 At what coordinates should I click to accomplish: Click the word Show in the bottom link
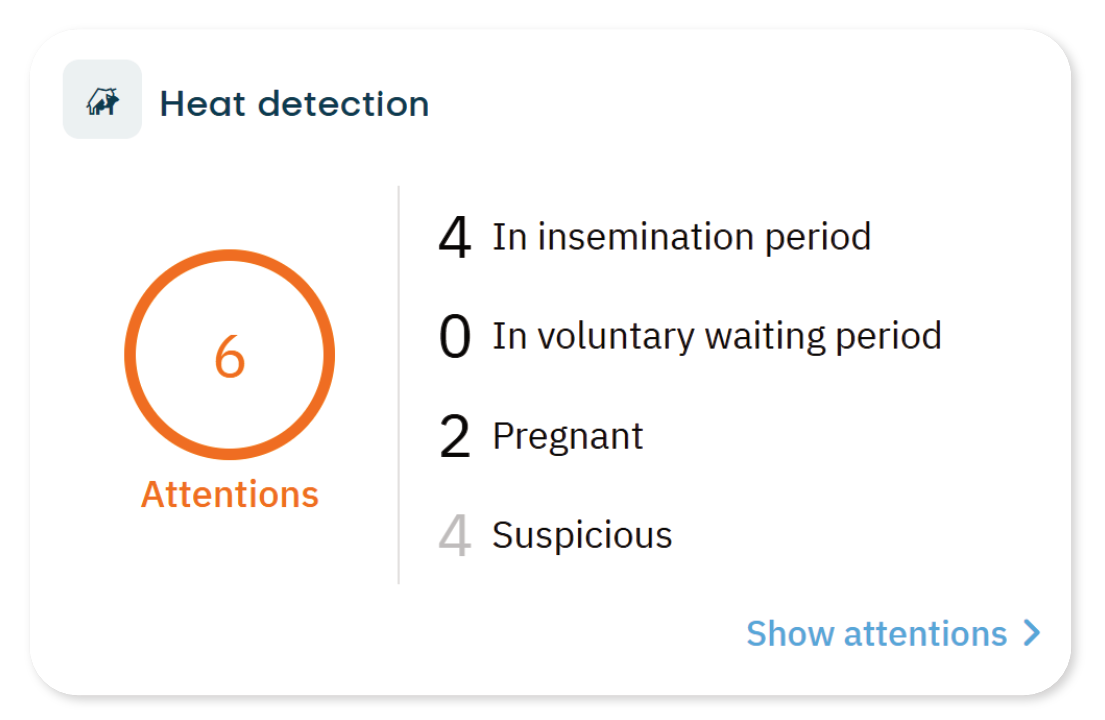[x=791, y=634]
